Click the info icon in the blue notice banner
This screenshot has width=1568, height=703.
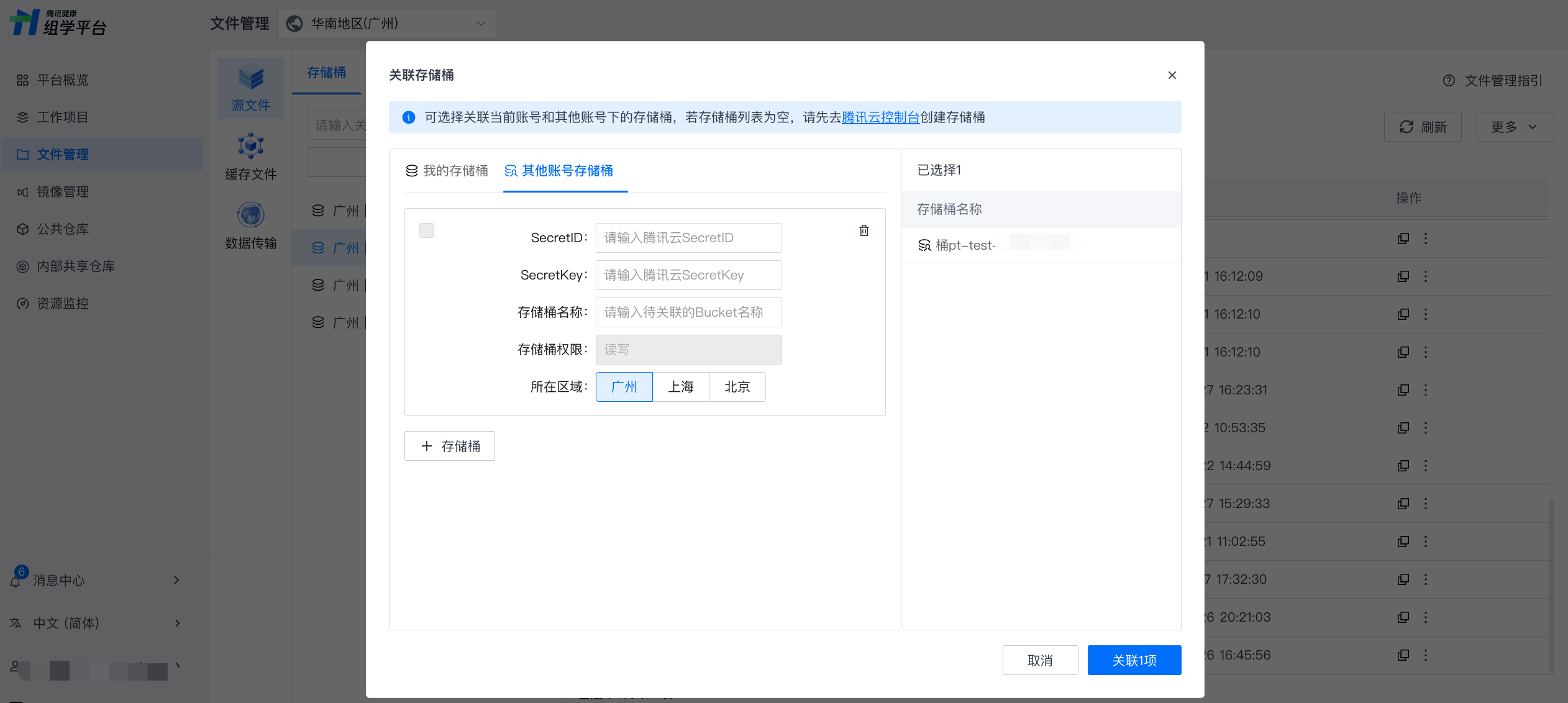click(x=409, y=117)
